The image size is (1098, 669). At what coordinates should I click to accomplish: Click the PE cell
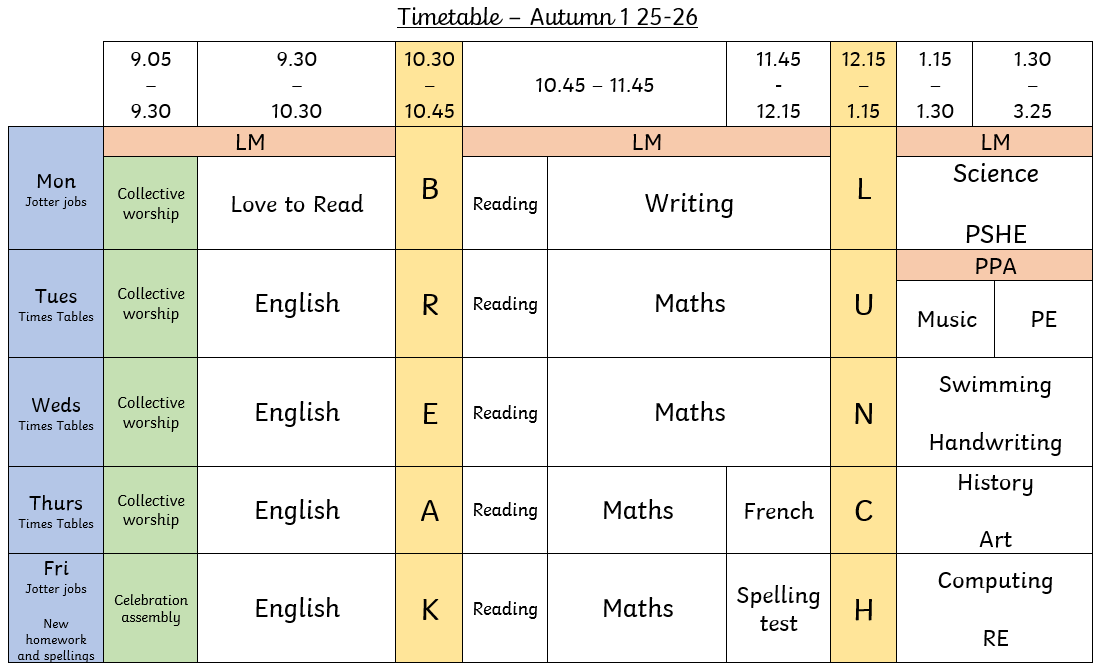click(x=1043, y=319)
